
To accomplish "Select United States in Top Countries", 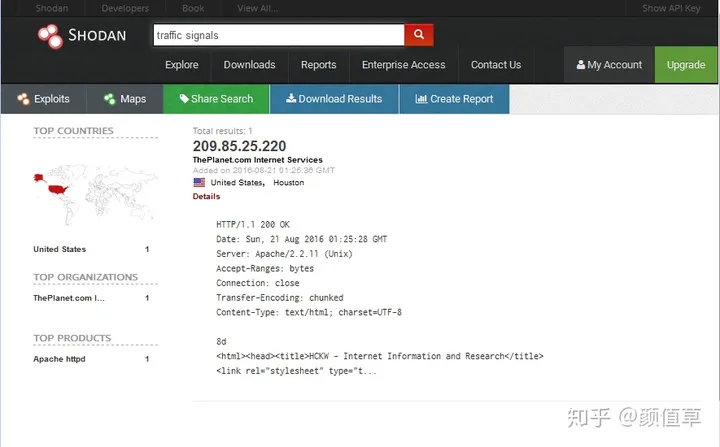I will tap(59, 249).
